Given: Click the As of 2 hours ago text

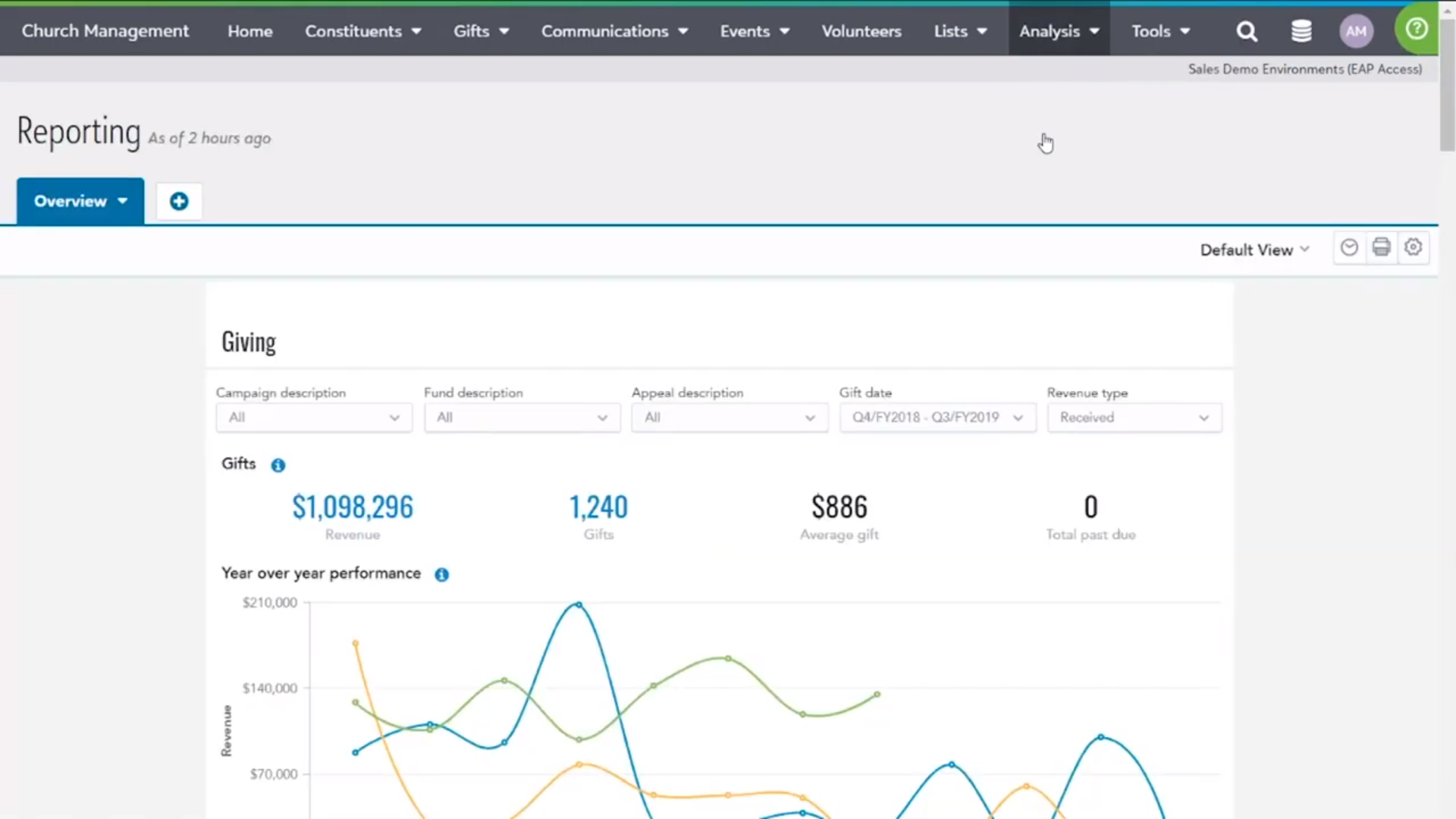Looking at the screenshot, I should [x=209, y=138].
